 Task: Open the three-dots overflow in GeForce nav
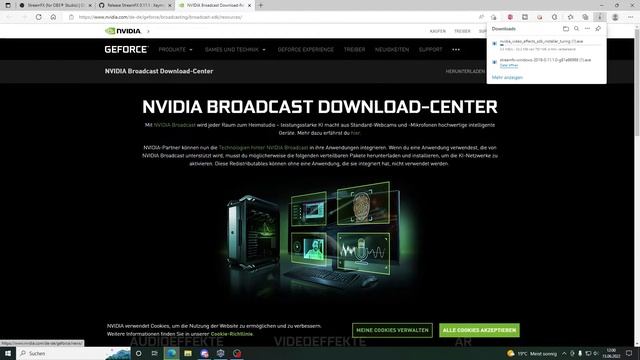pos(456,49)
